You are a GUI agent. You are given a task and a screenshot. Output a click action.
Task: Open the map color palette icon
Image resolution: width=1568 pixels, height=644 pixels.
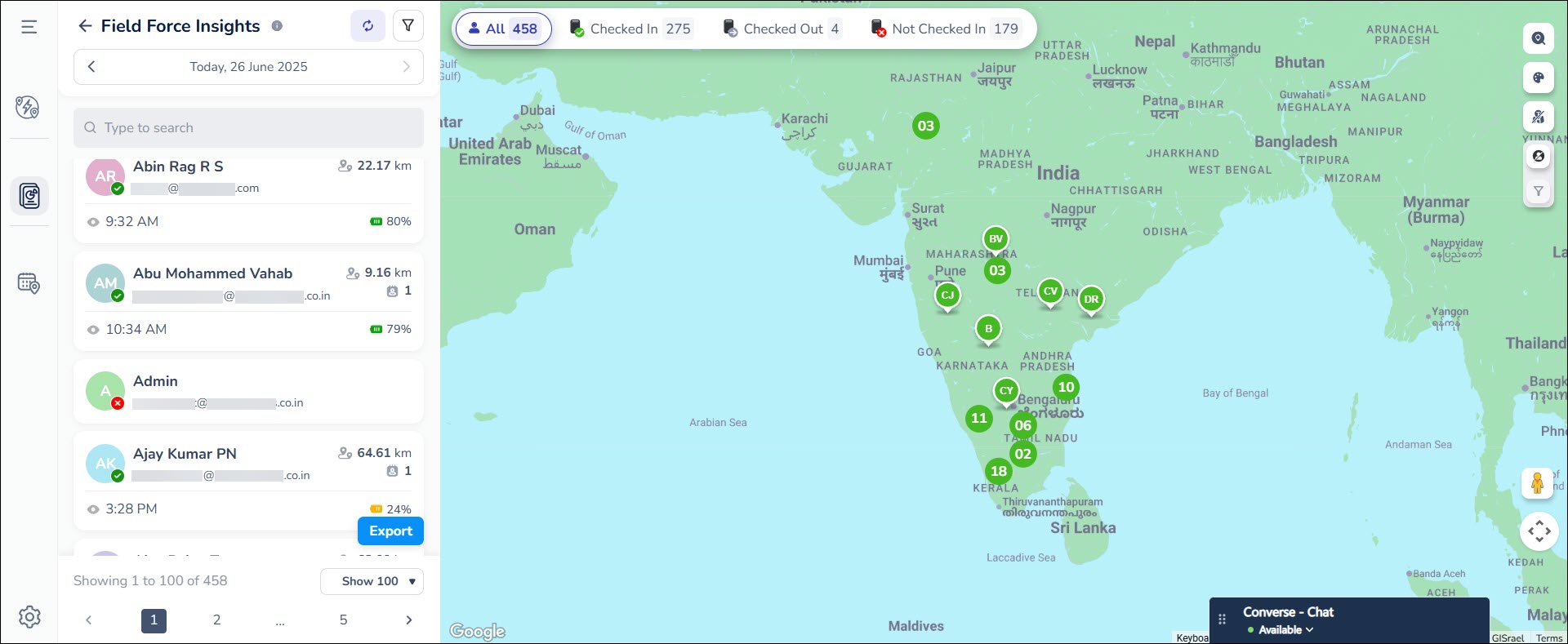coord(1538,78)
